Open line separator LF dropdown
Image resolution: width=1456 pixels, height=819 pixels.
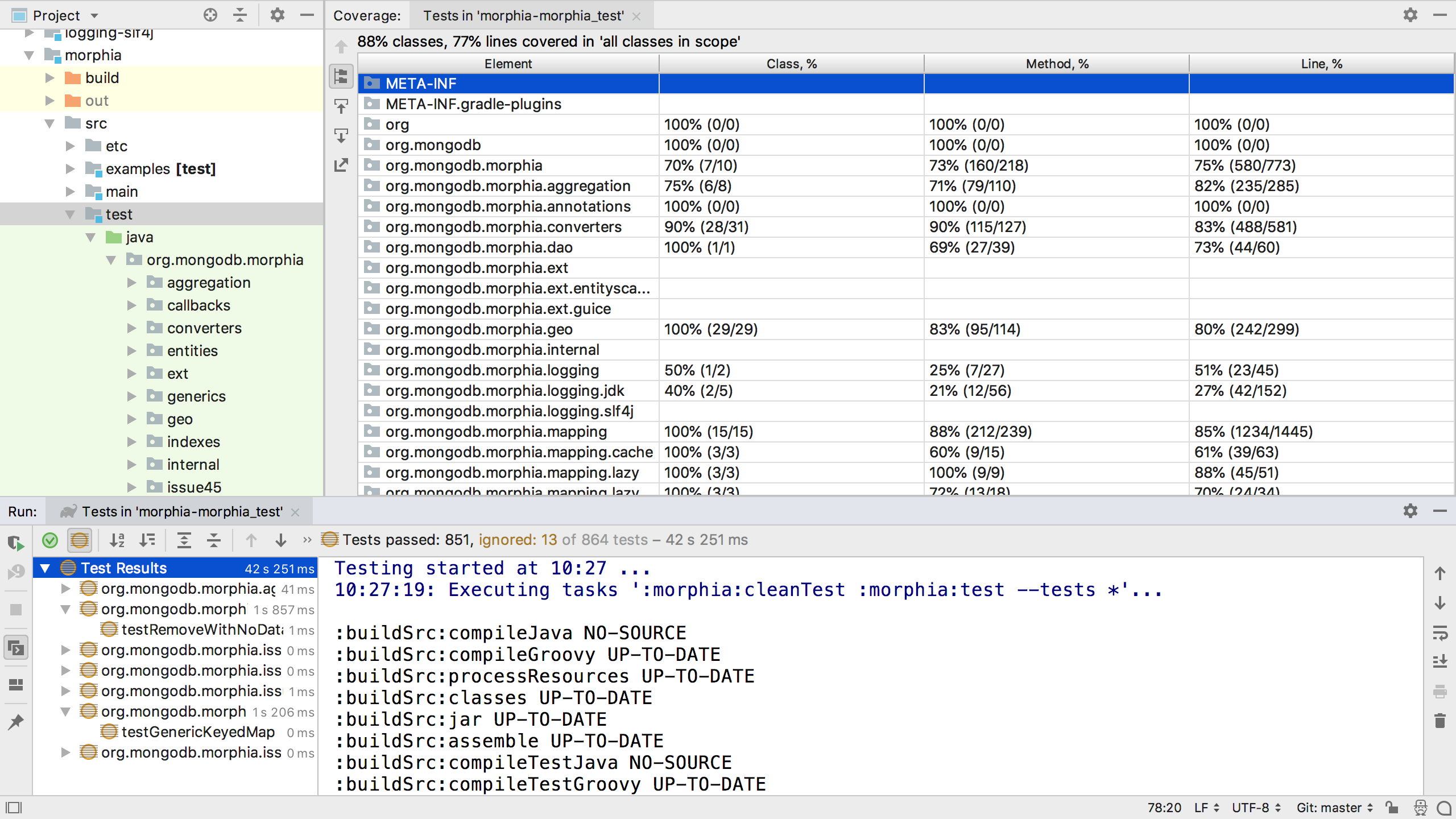coord(1207,808)
